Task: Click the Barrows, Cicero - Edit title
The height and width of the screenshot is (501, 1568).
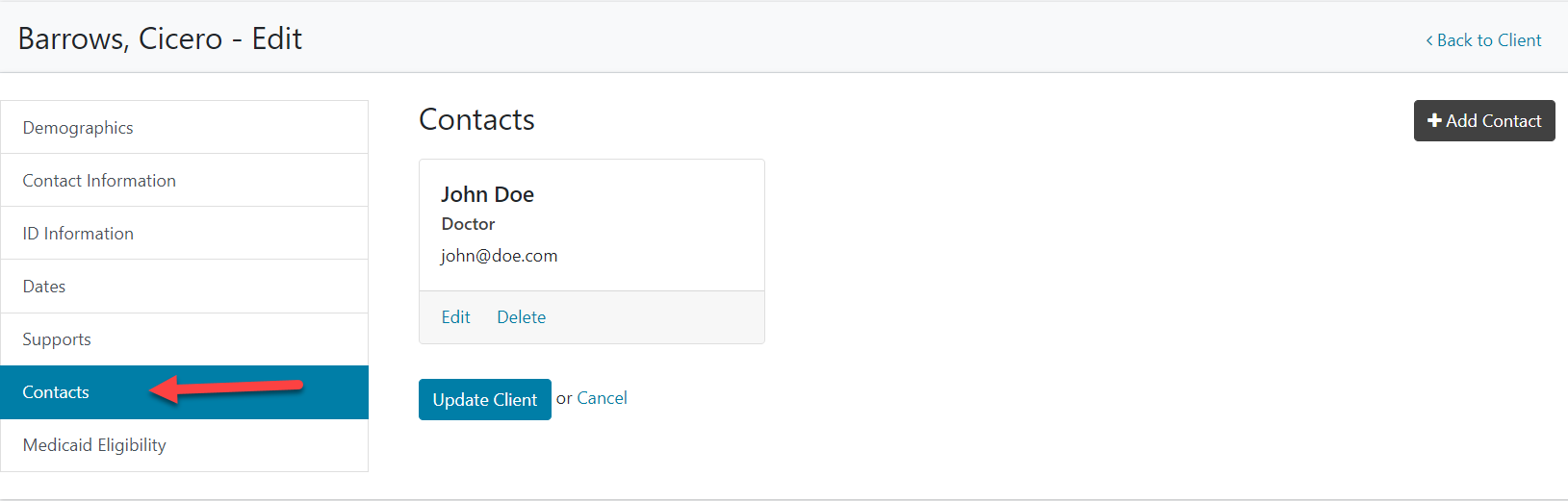Action: (160, 38)
